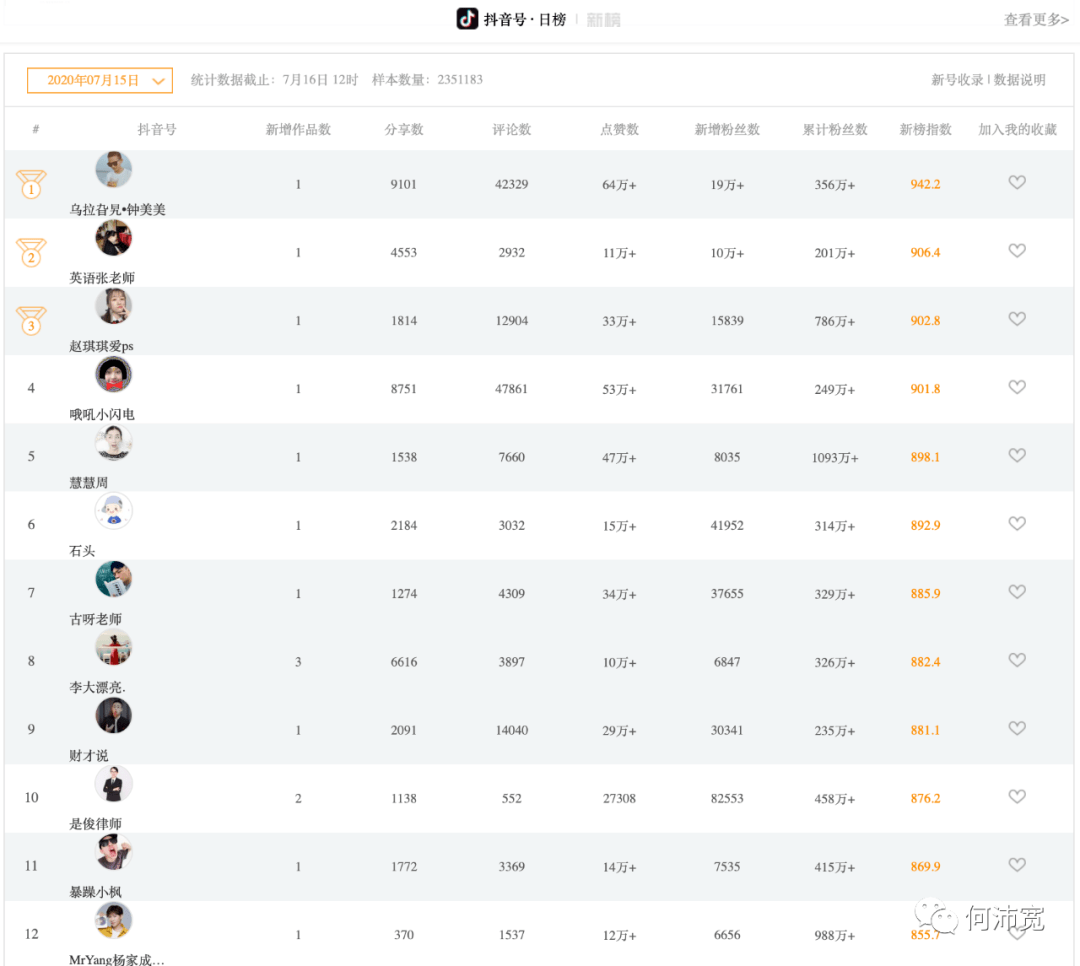Screen dimensions: 1080x966
Task: Click the heart icon for 暴躁小枫
Action: [1017, 865]
